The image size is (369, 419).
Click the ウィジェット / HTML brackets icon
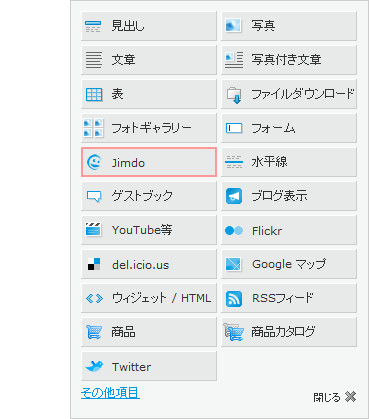click(x=94, y=298)
